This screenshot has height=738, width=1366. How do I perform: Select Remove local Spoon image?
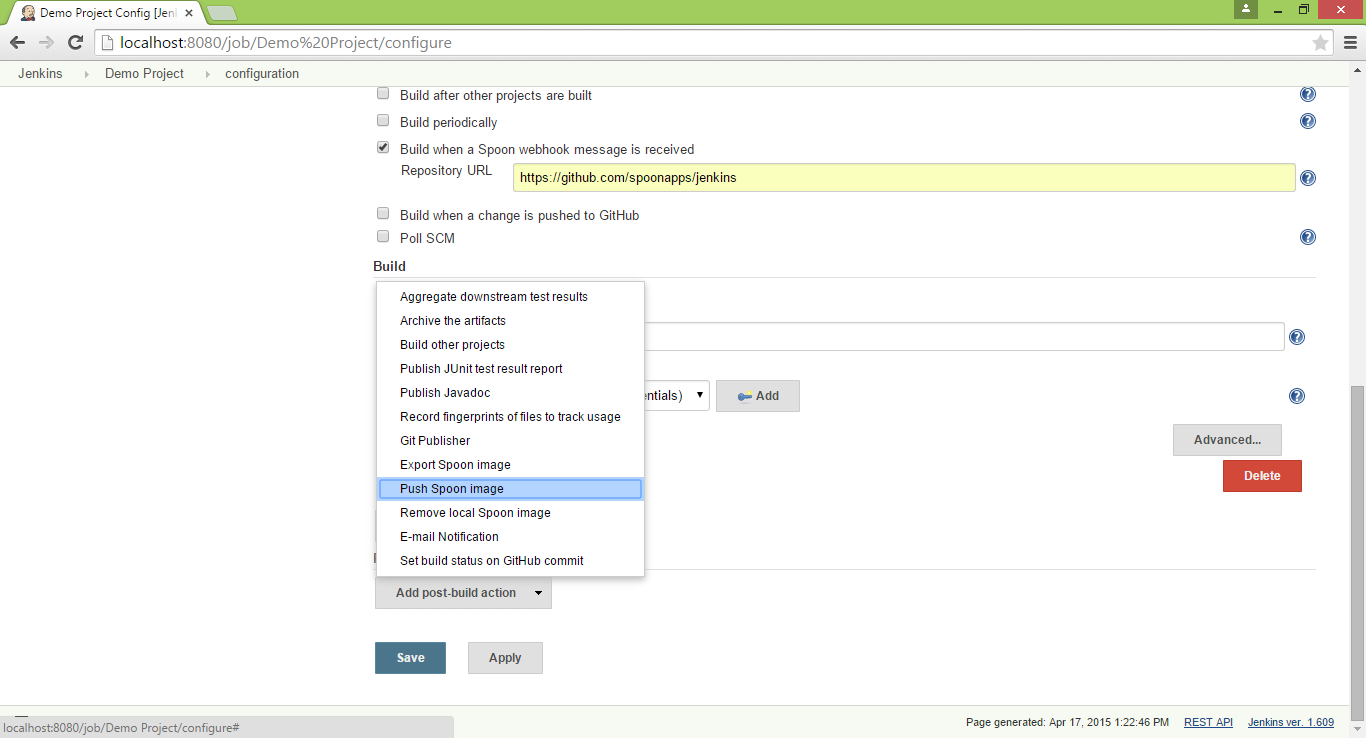click(x=510, y=513)
